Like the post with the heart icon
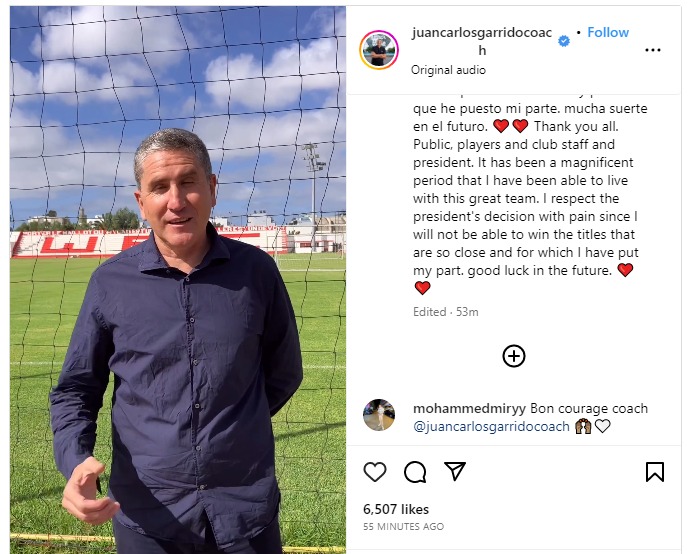The width and height of the screenshot is (689, 554). (x=375, y=472)
